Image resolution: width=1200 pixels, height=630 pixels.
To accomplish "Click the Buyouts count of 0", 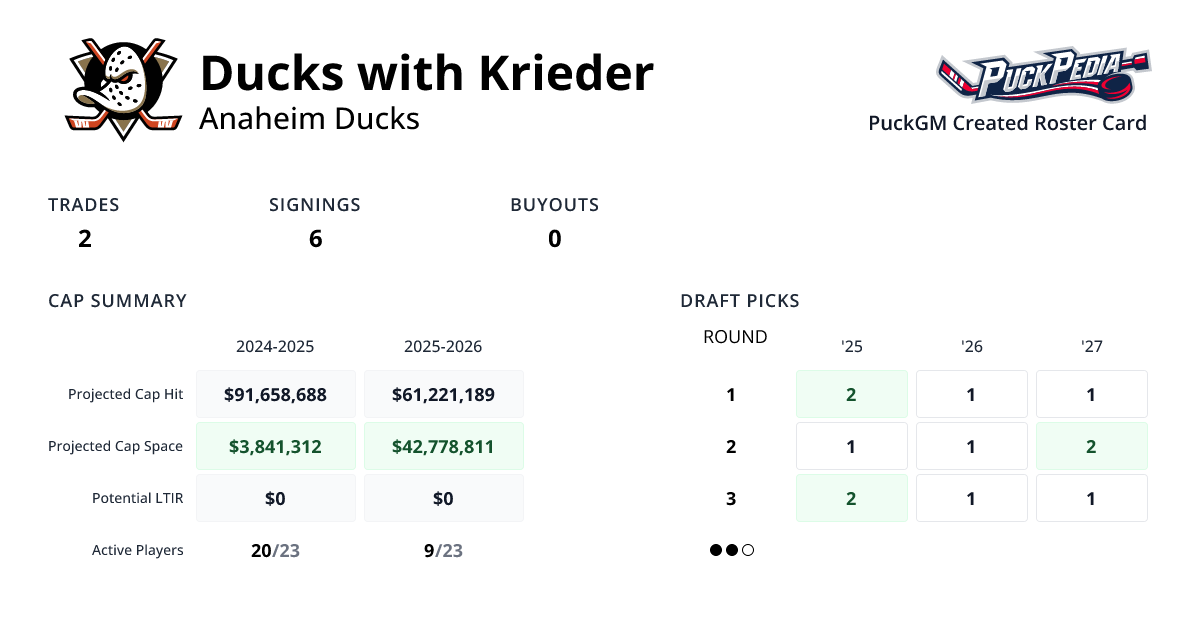I will click(x=554, y=239).
